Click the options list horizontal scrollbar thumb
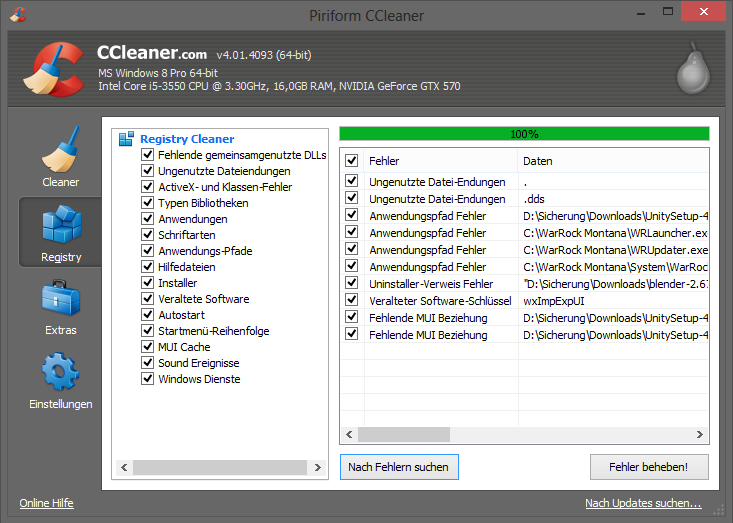Image resolution: width=733 pixels, height=523 pixels. coord(220,467)
